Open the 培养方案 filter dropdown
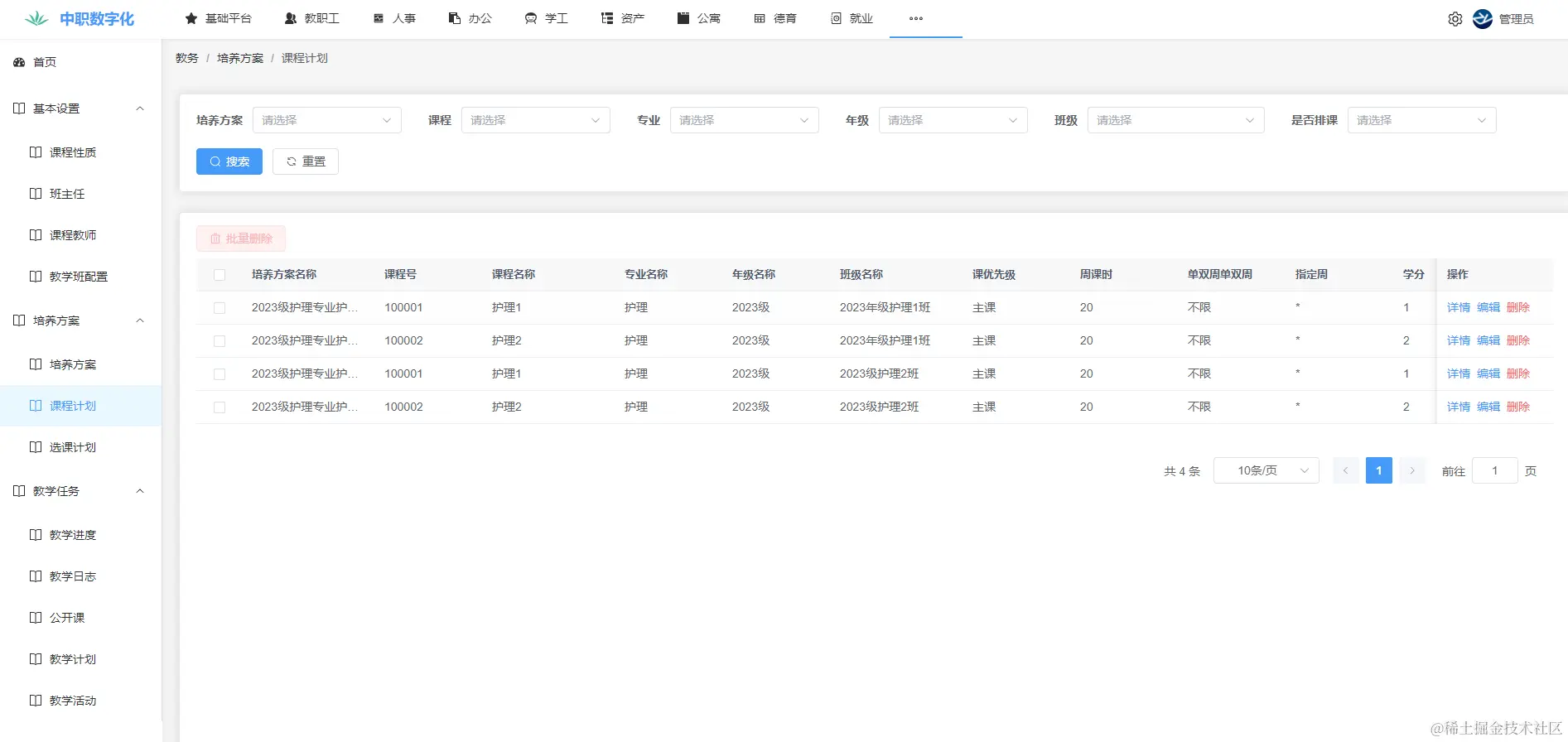The height and width of the screenshot is (742, 1568). click(x=327, y=120)
